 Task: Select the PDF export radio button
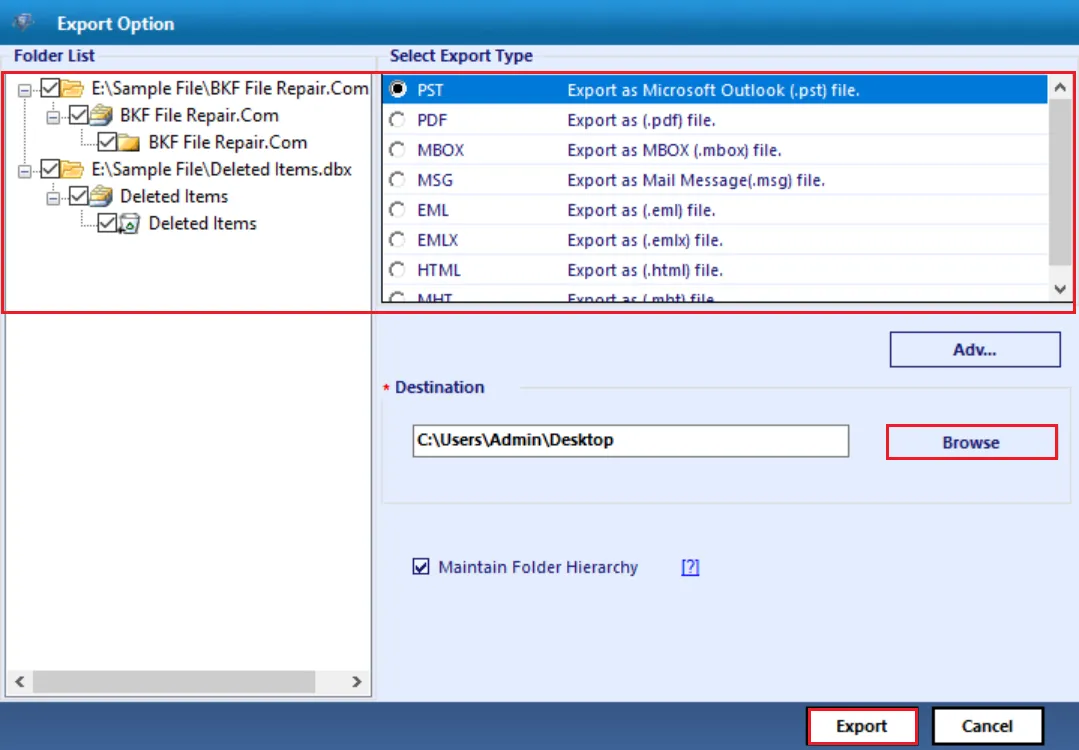pos(398,120)
